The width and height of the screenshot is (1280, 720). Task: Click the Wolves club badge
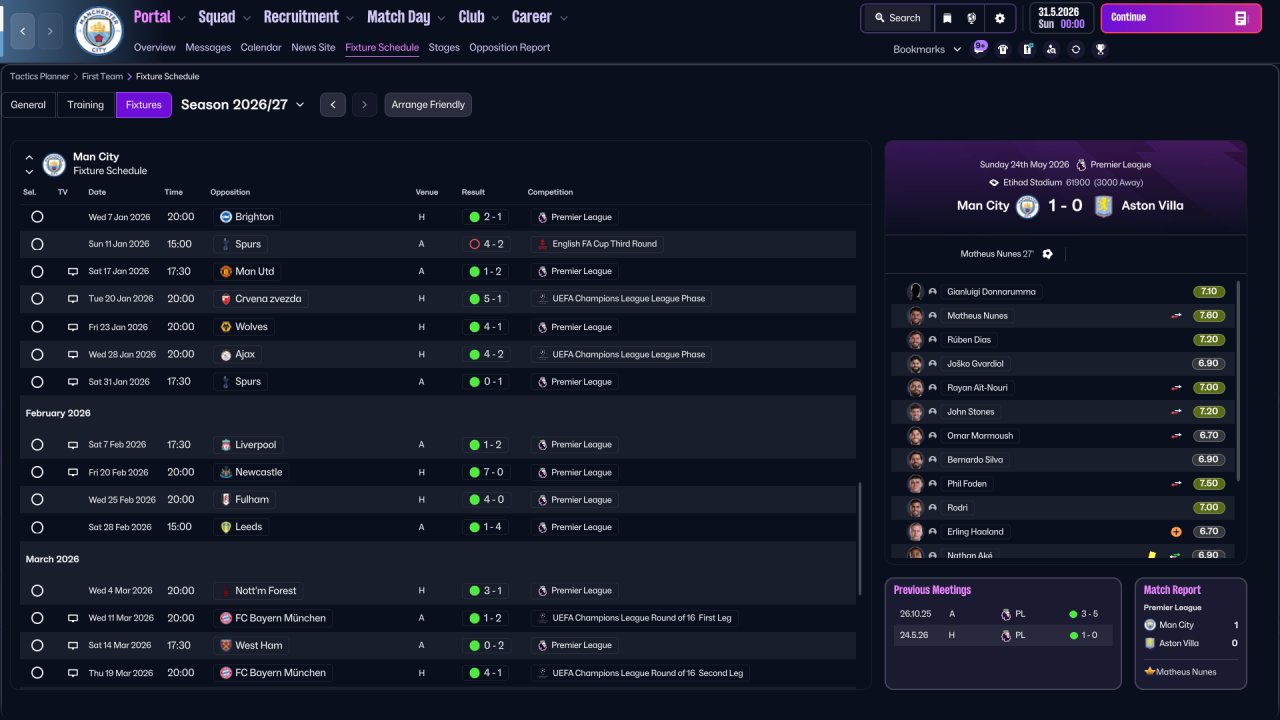(x=226, y=327)
